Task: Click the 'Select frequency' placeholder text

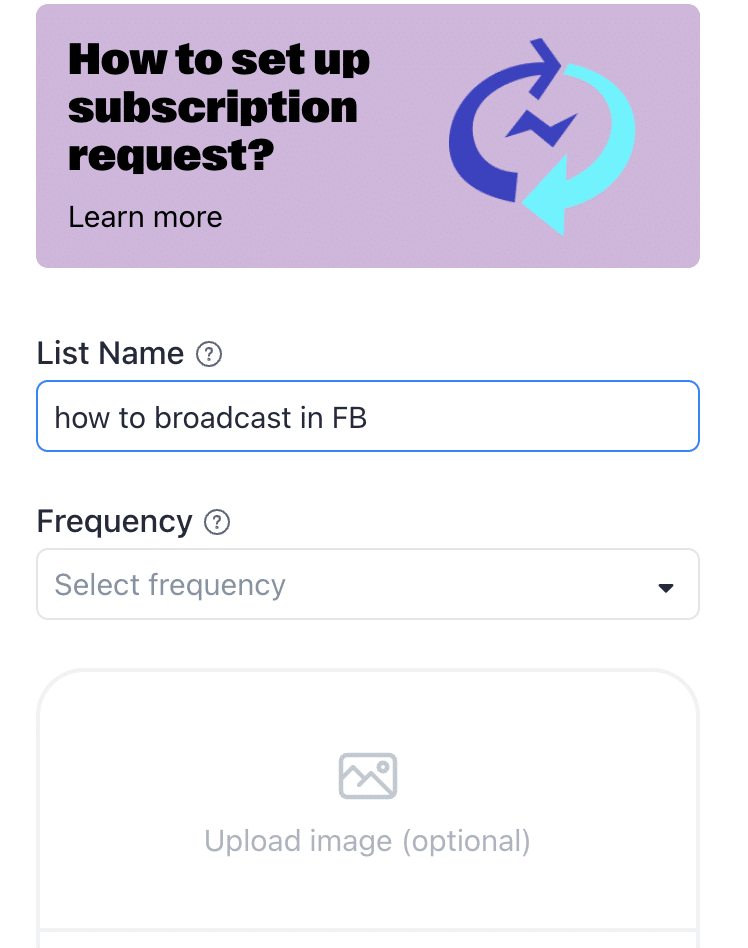Action: tap(170, 585)
